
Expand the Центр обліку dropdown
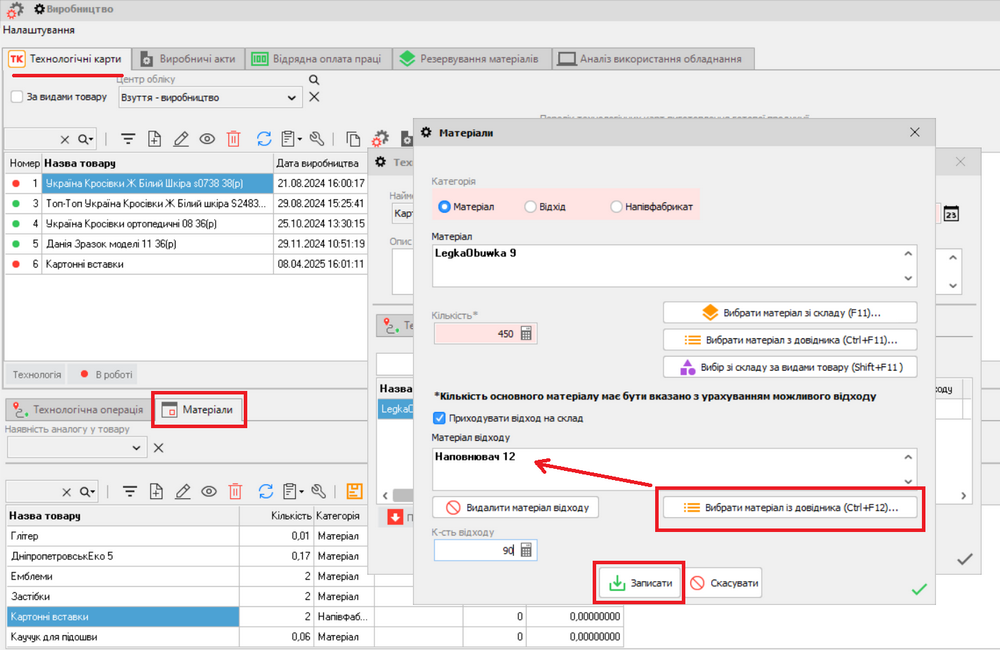tap(292, 98)
